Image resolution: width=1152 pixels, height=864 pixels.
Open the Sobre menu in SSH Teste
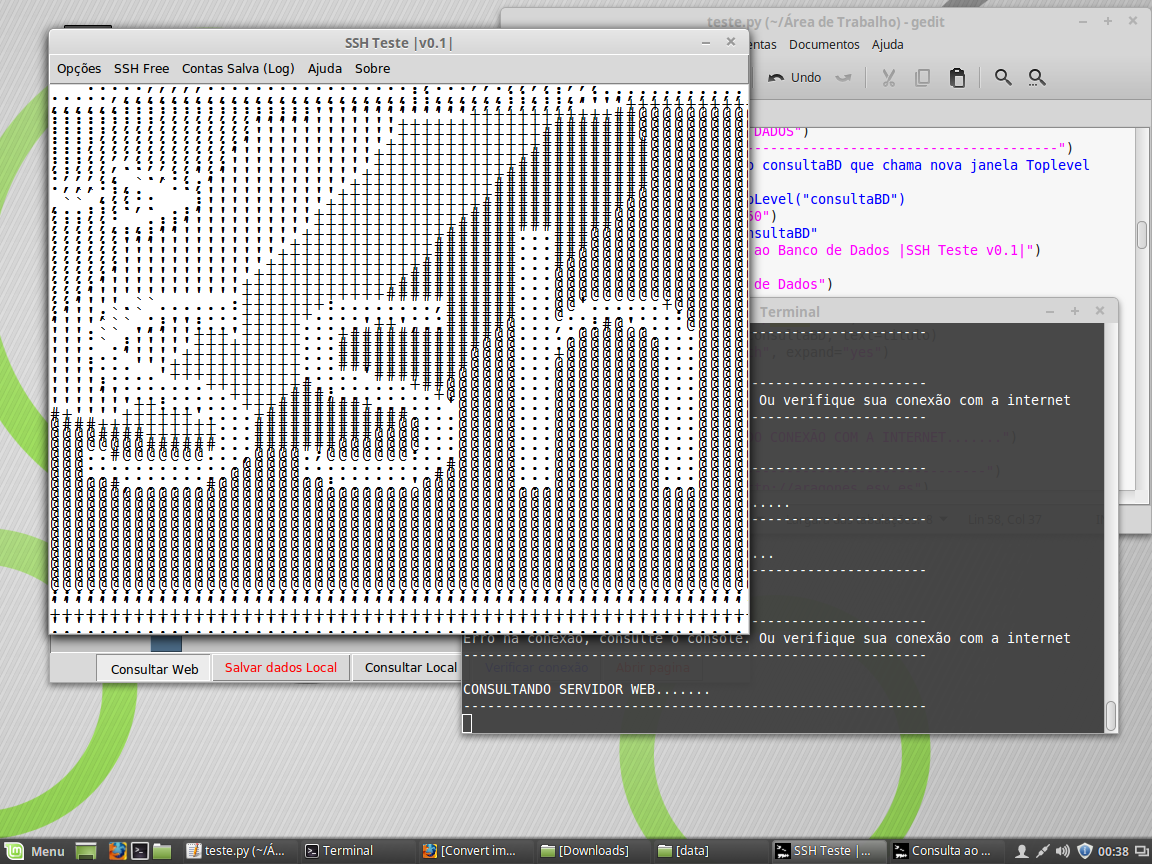[372, 69]
